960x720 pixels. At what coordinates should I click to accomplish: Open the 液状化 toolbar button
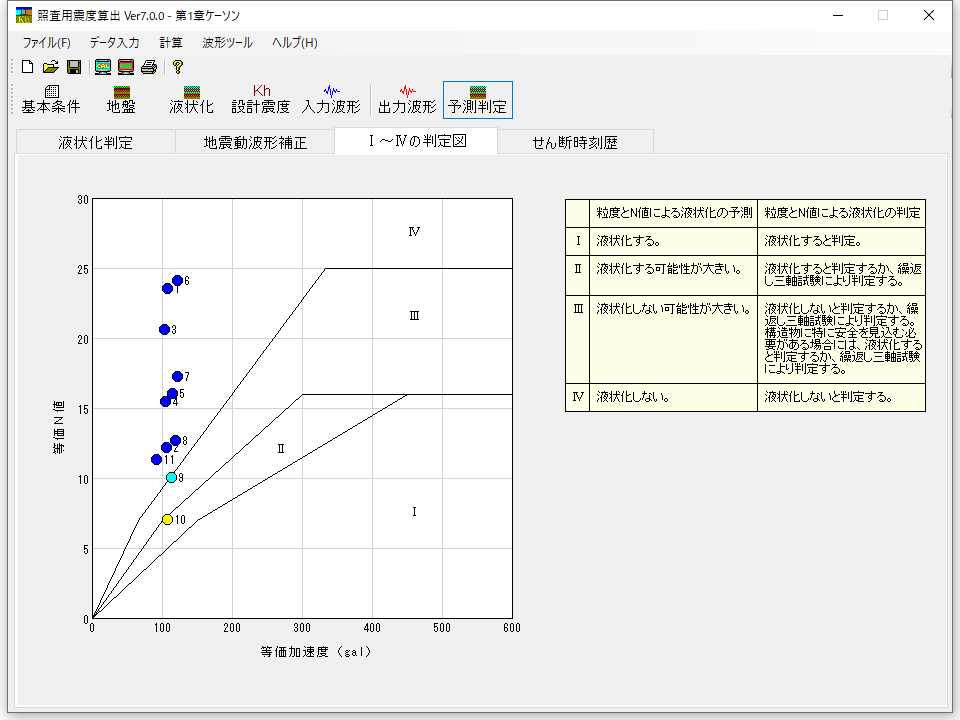coord(192,100)
